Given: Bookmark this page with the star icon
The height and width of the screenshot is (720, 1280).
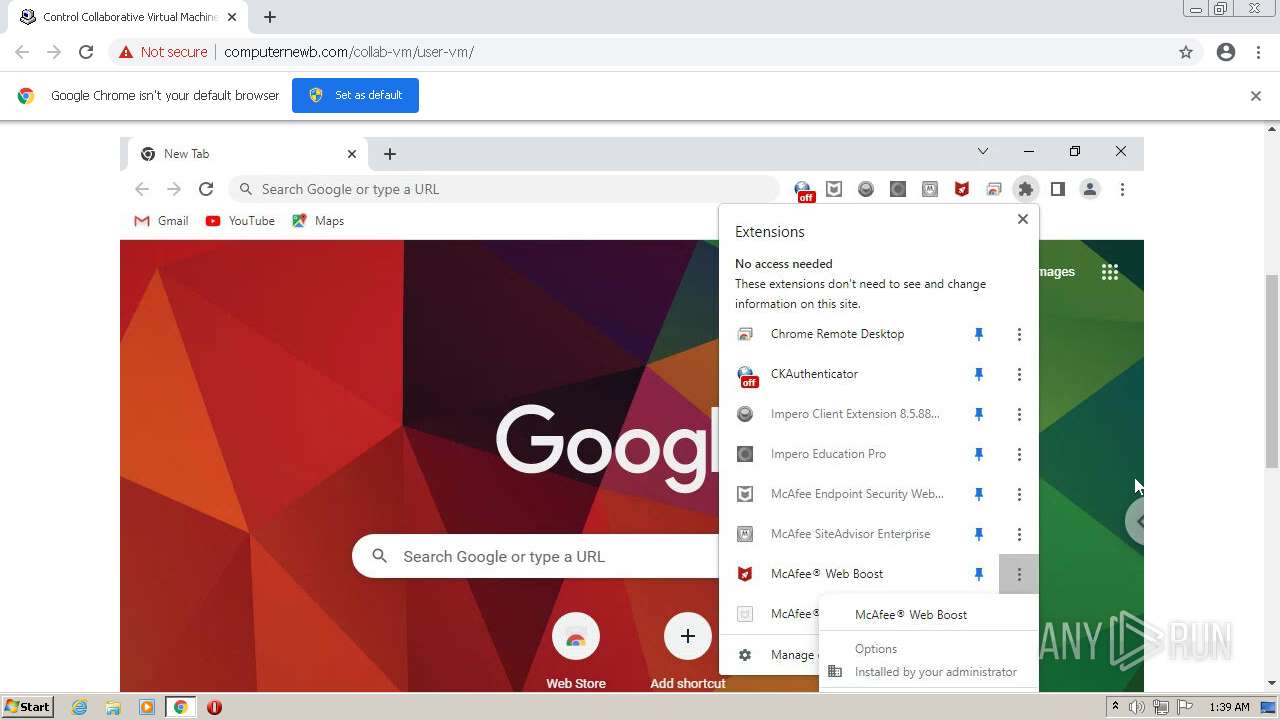Looking at the screenshot, I should [1186, 52].
